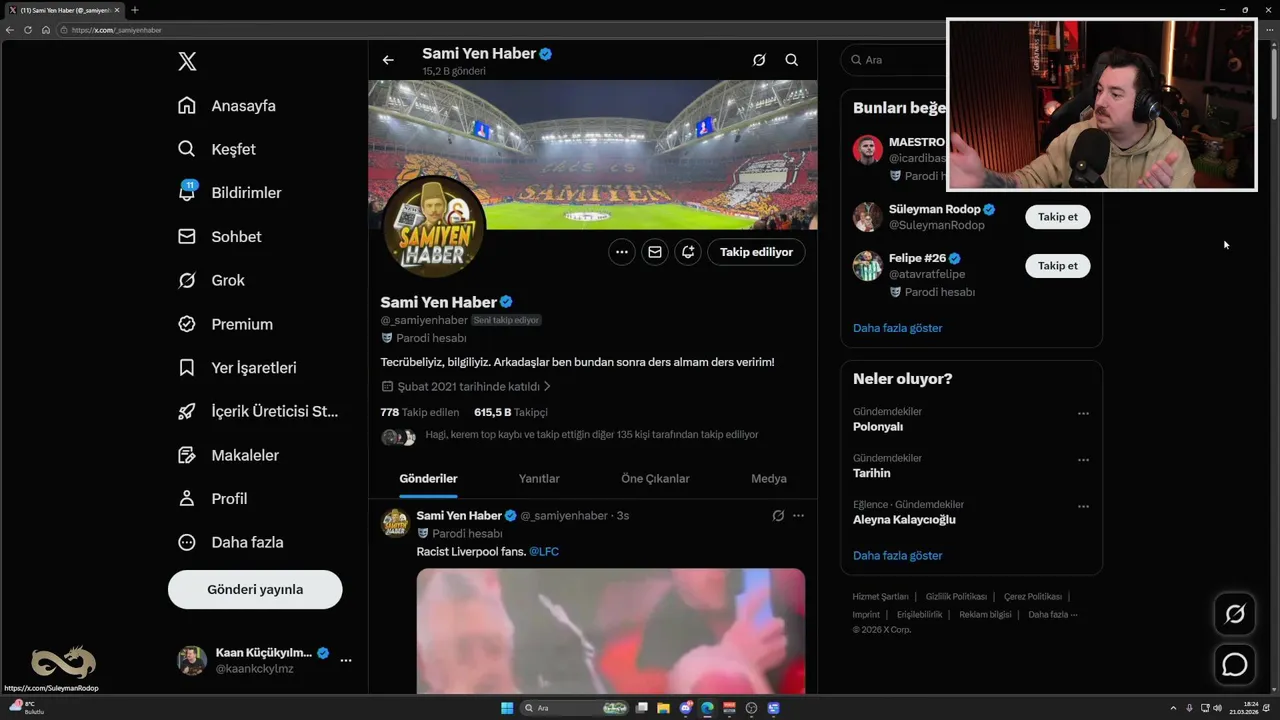Go back with profile header arrow
1280x720 pixels.
[x=388, y=60]
